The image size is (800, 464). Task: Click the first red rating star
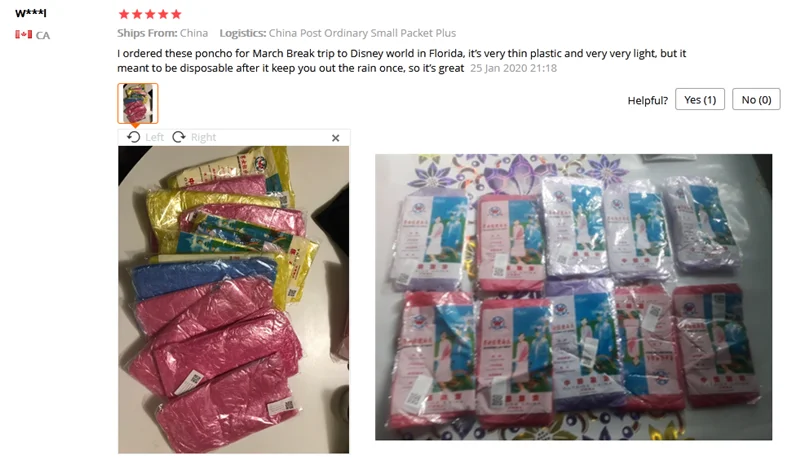coord(124,14)
